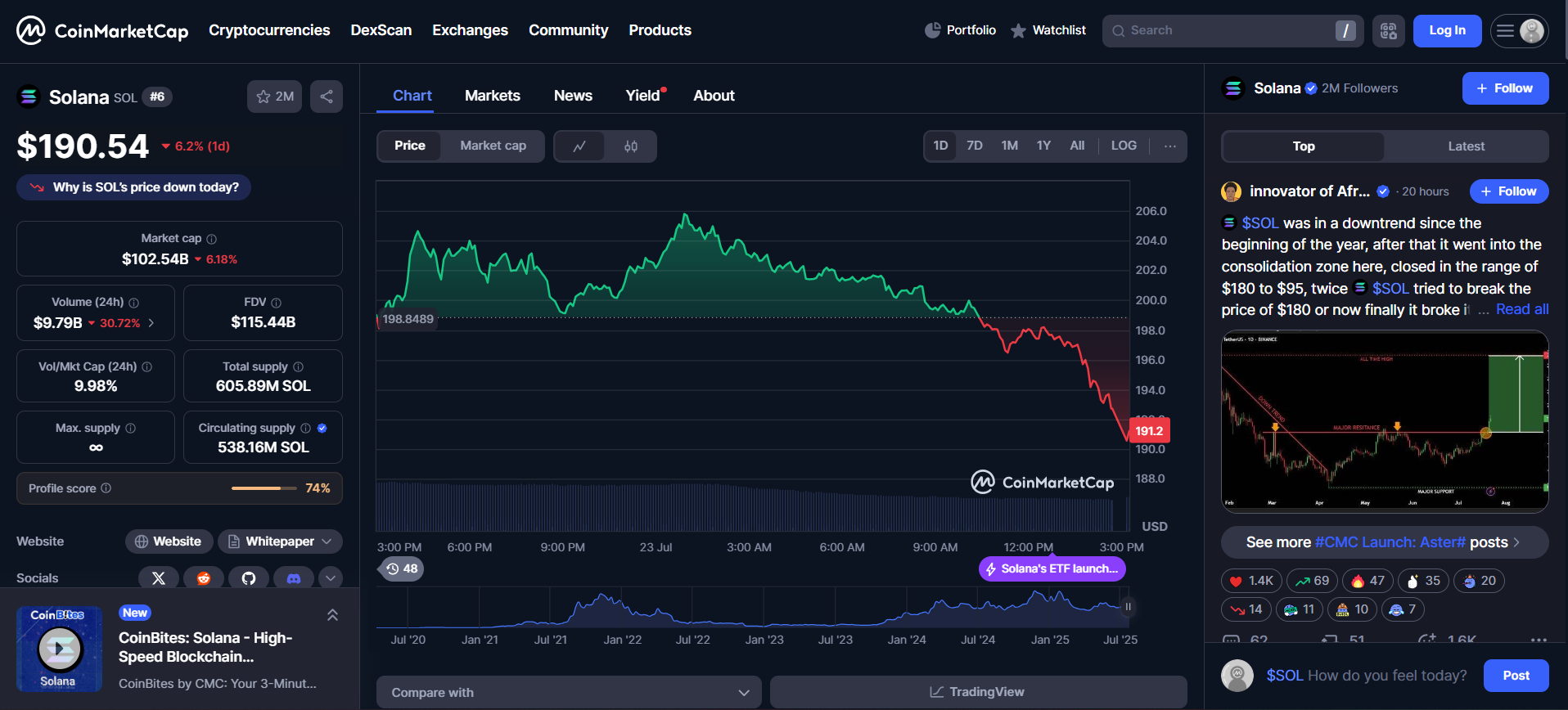Open Compare with dropdown
The image size is (1568, 710).
pyautogui.click(x=569, y=692)
